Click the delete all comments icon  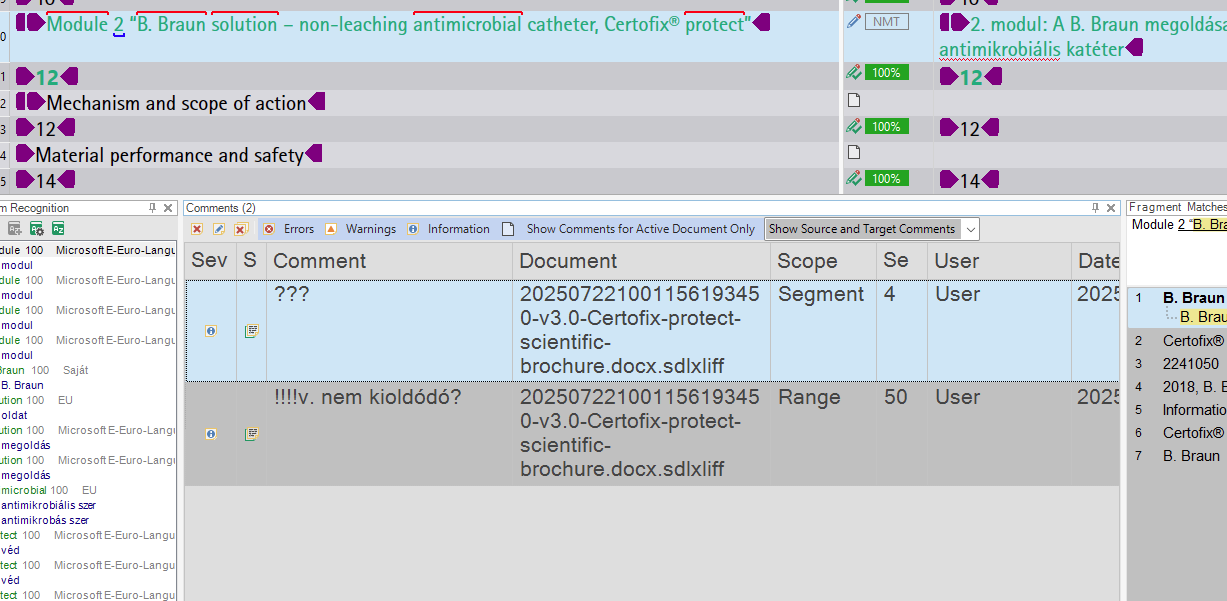coord(240,229)
